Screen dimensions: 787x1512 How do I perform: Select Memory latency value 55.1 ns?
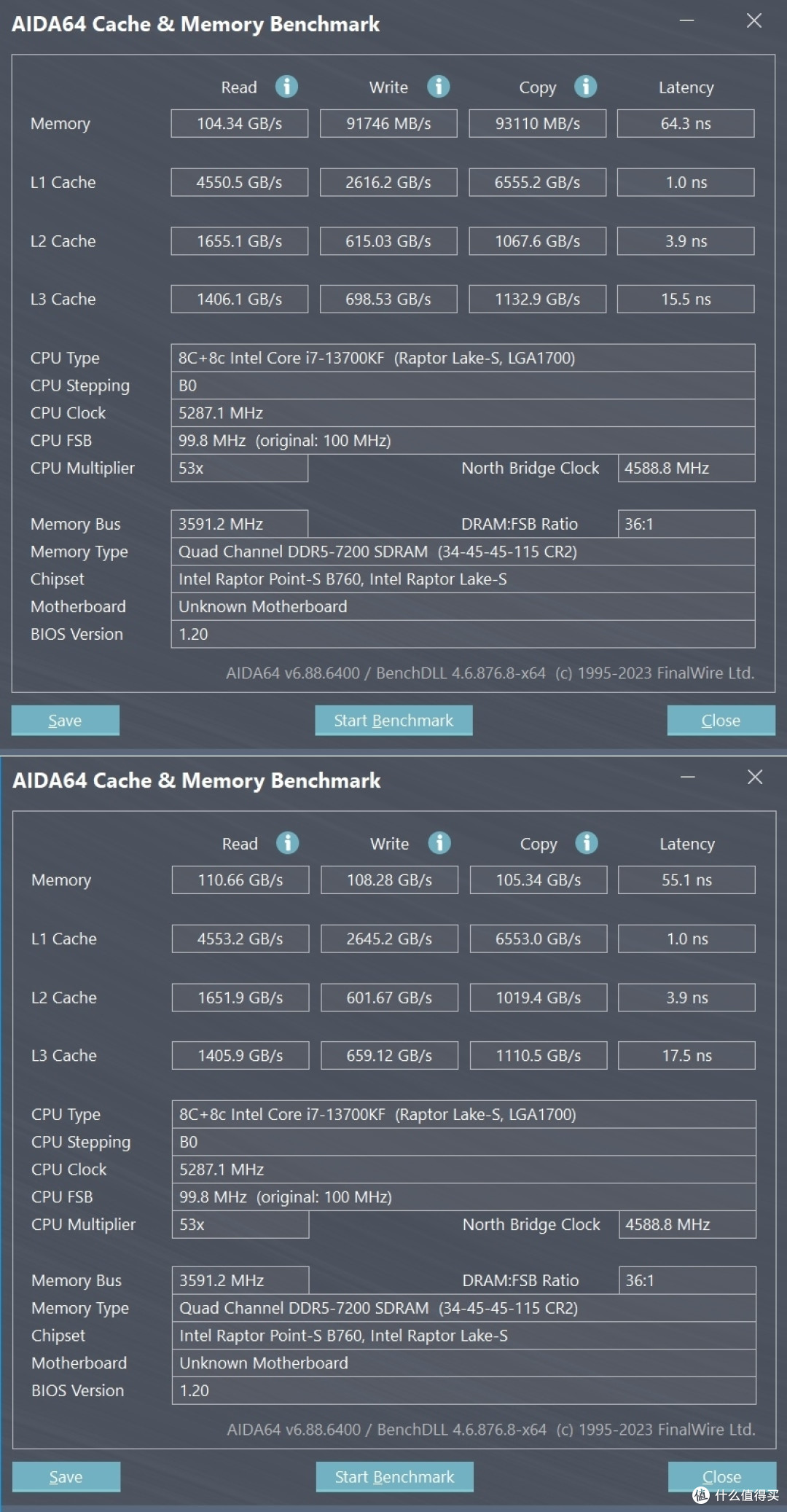tap(686, 880)
